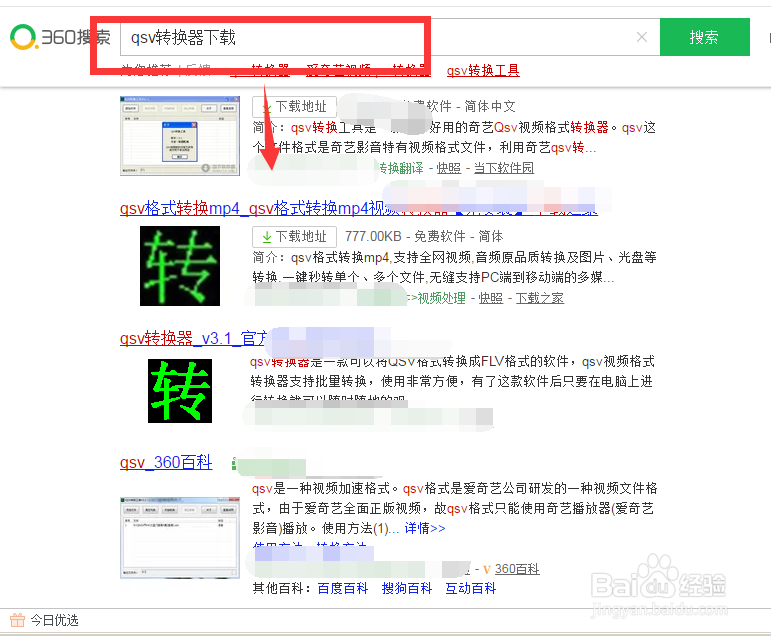This screenshot has height=636, width=771.
Task: Open 视频处理 category link
Action: (x=441, y=298)
